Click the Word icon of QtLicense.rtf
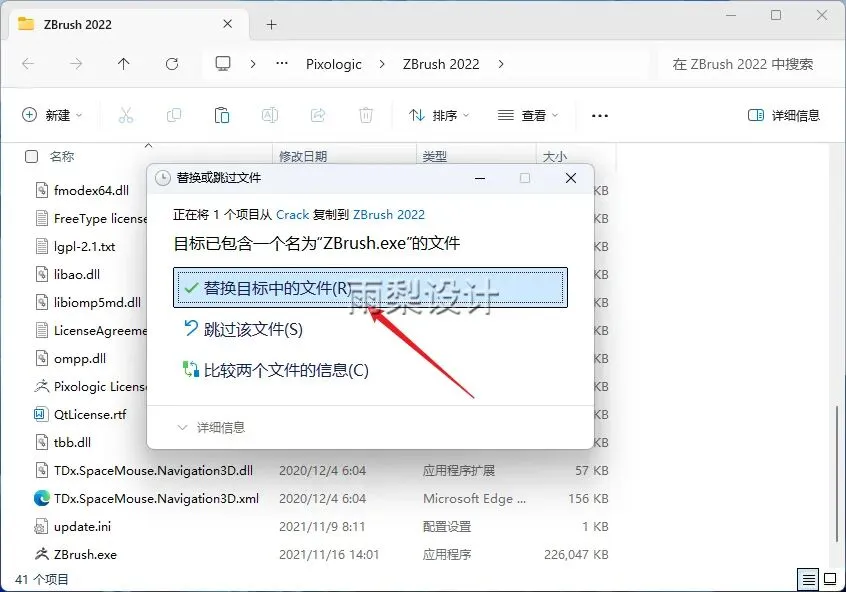846x592 pixels. pyautogui.click(x=40, y=414)
